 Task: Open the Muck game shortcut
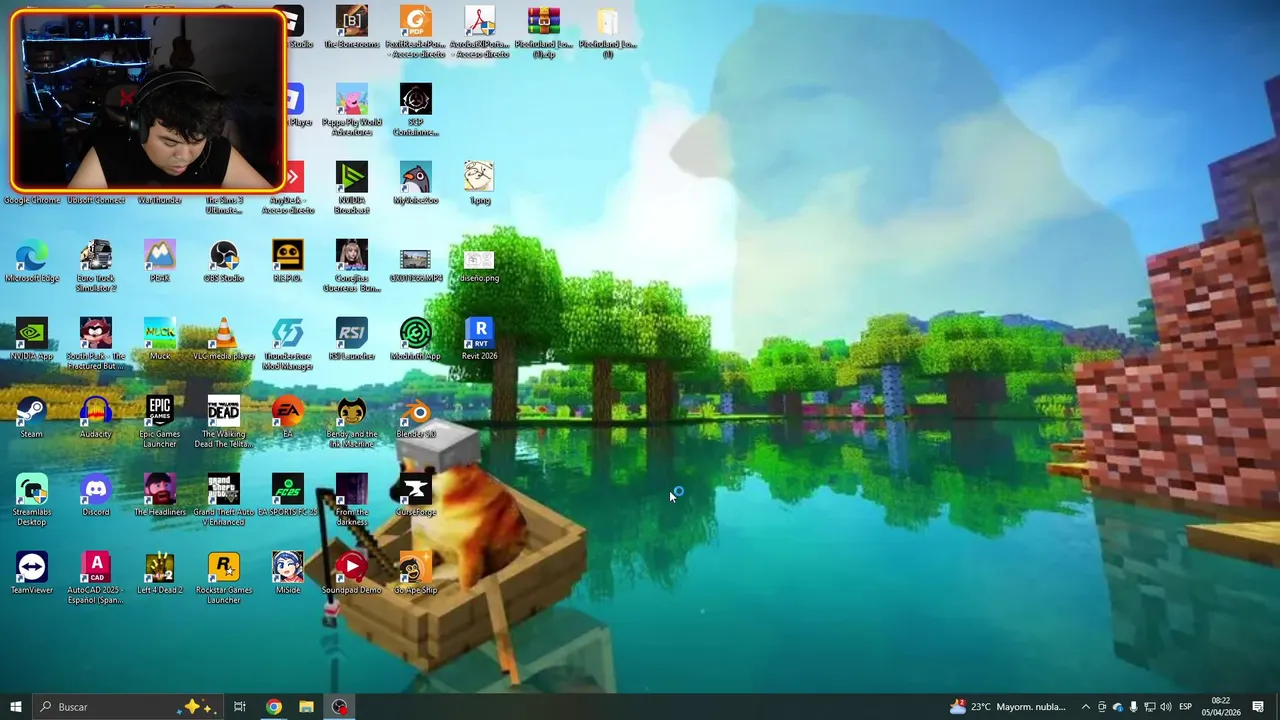click(160, 339)
